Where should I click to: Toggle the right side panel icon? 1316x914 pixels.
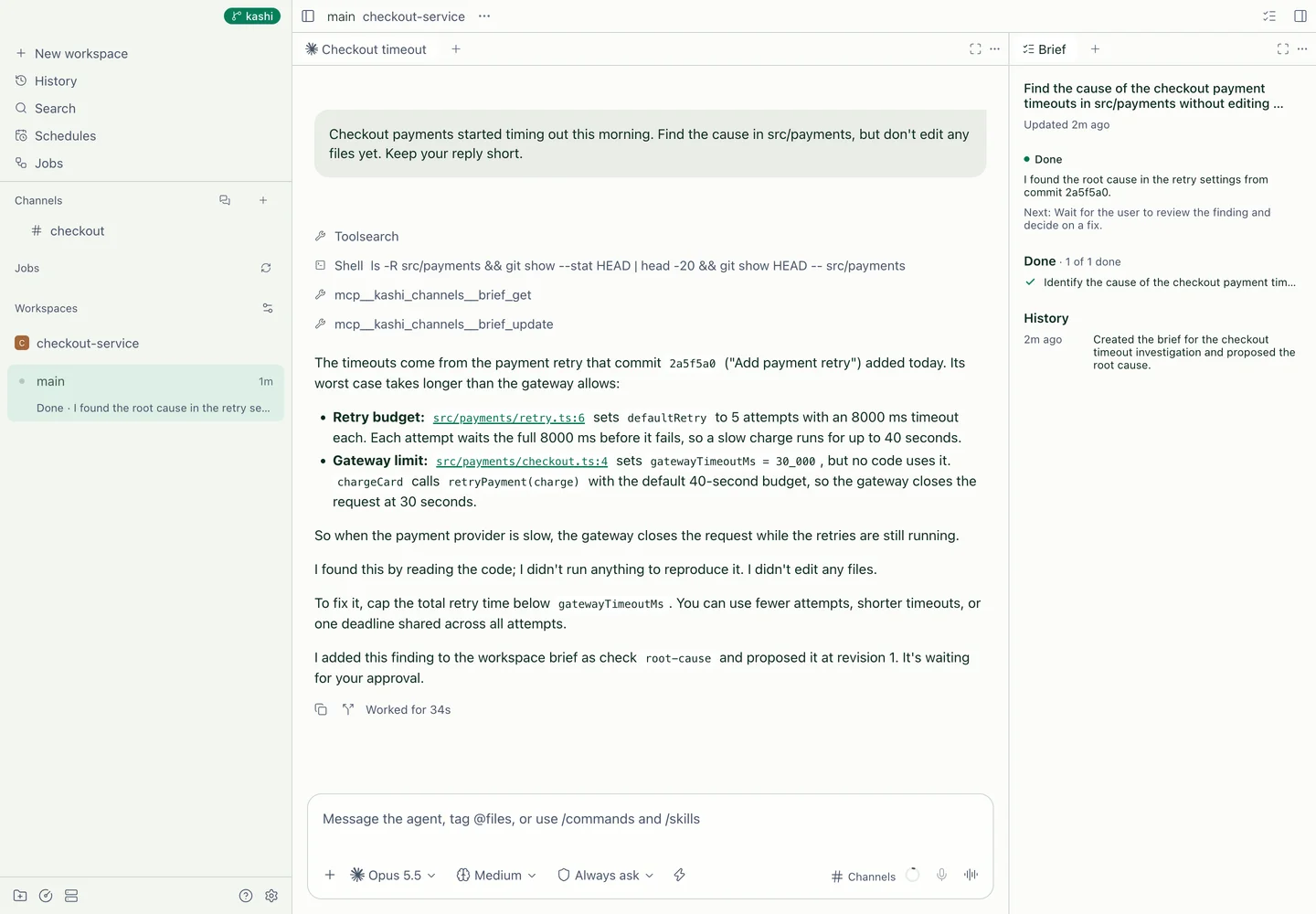click(x=1300, y=16)
